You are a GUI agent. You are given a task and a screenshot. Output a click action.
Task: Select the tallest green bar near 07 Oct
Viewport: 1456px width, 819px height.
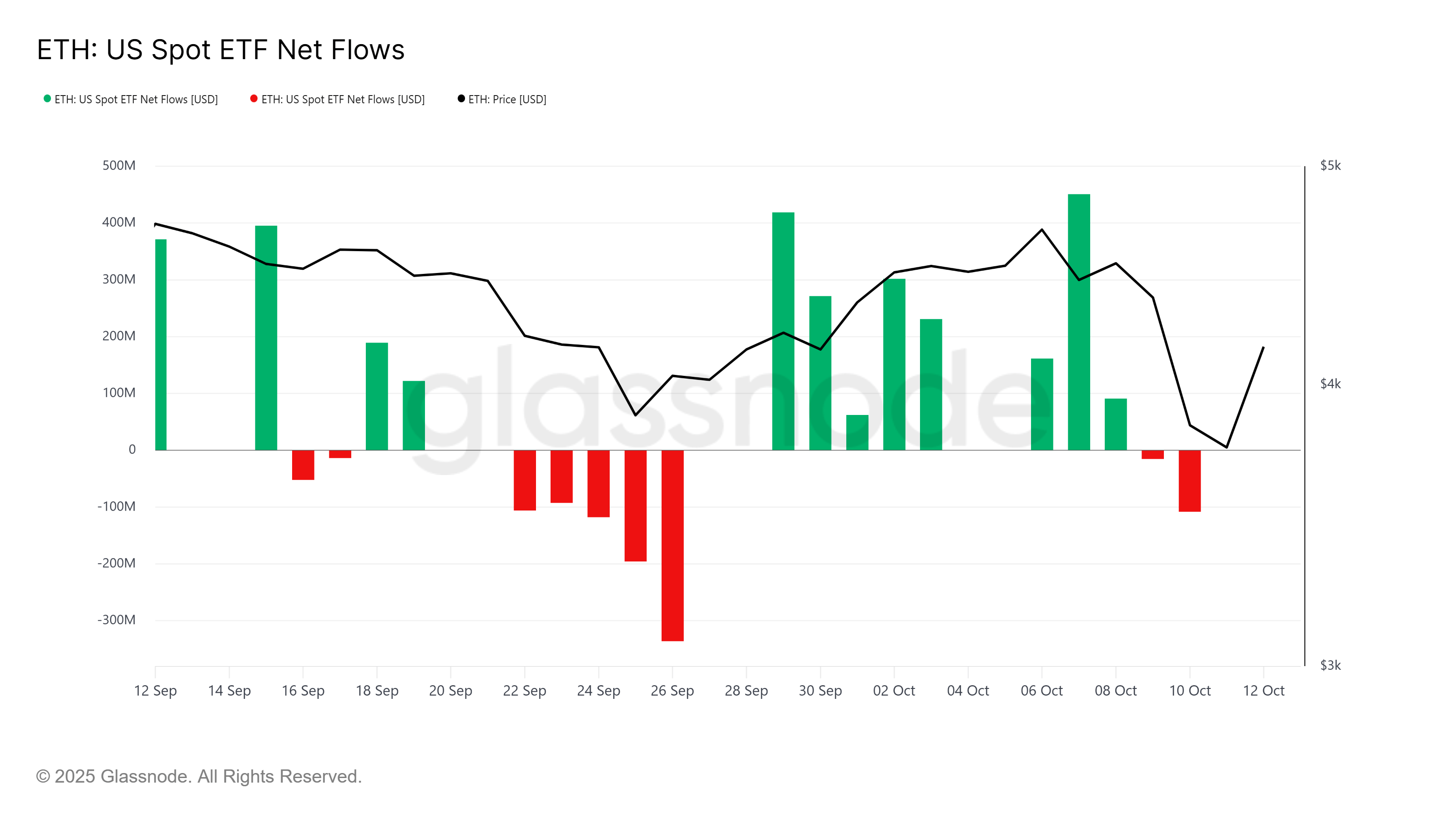coord(1078,322)
